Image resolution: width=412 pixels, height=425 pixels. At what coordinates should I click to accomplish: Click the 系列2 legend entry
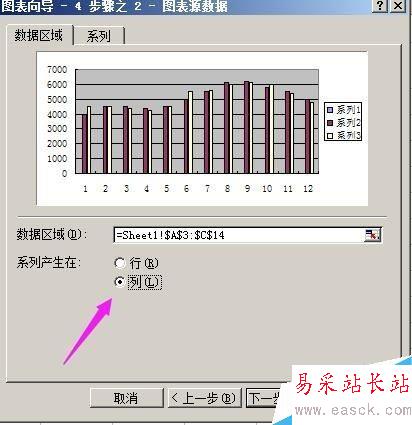pos(344,123)
